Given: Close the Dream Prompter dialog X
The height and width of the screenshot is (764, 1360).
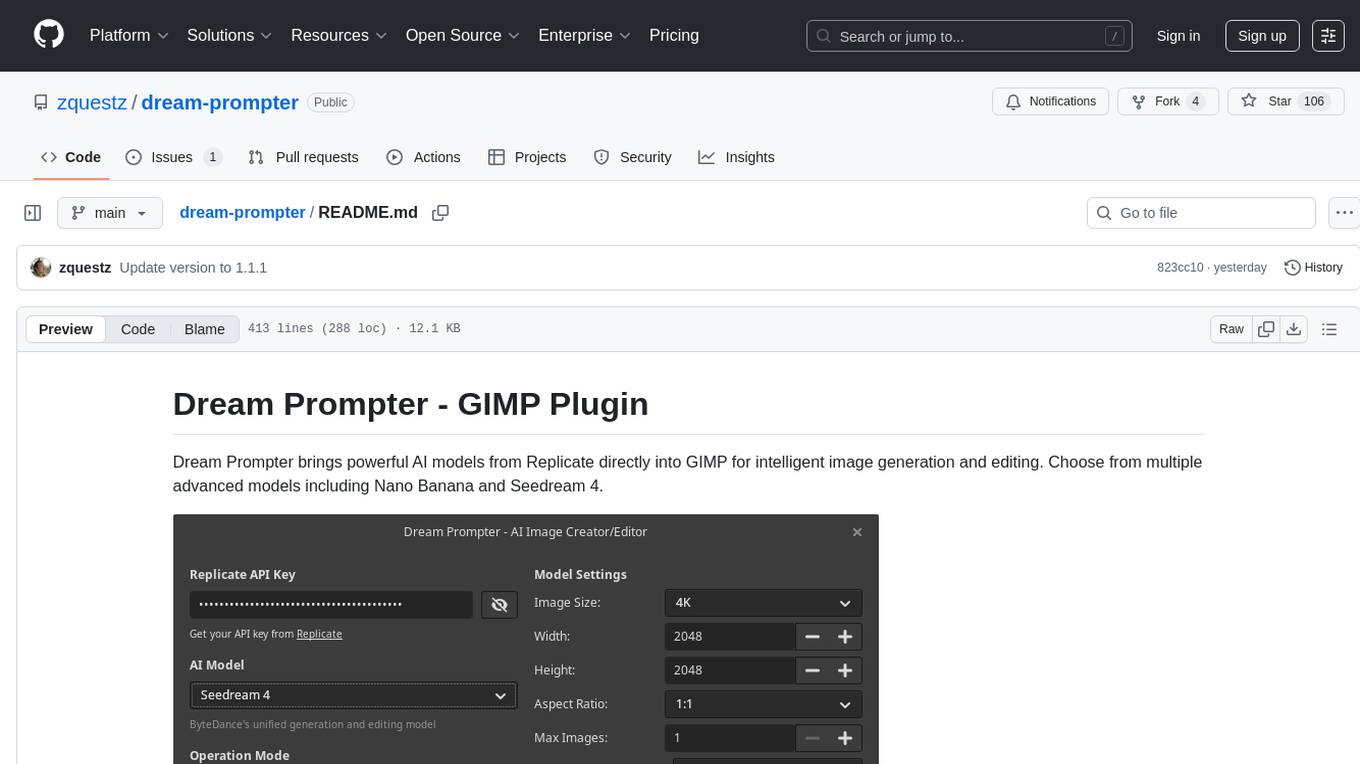Looking at the screenshot, I should tap(857, 532).
